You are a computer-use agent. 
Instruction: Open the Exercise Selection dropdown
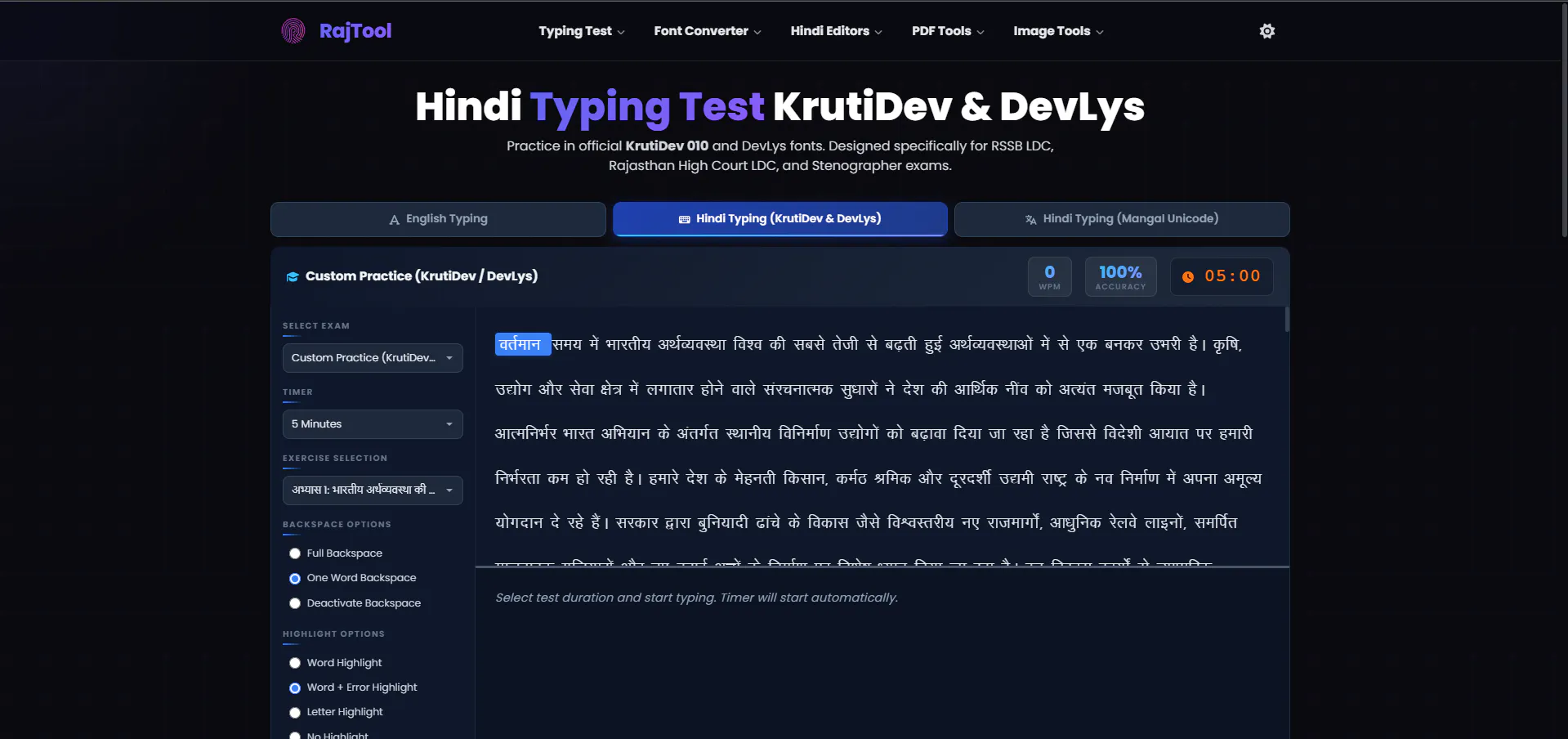373,490
